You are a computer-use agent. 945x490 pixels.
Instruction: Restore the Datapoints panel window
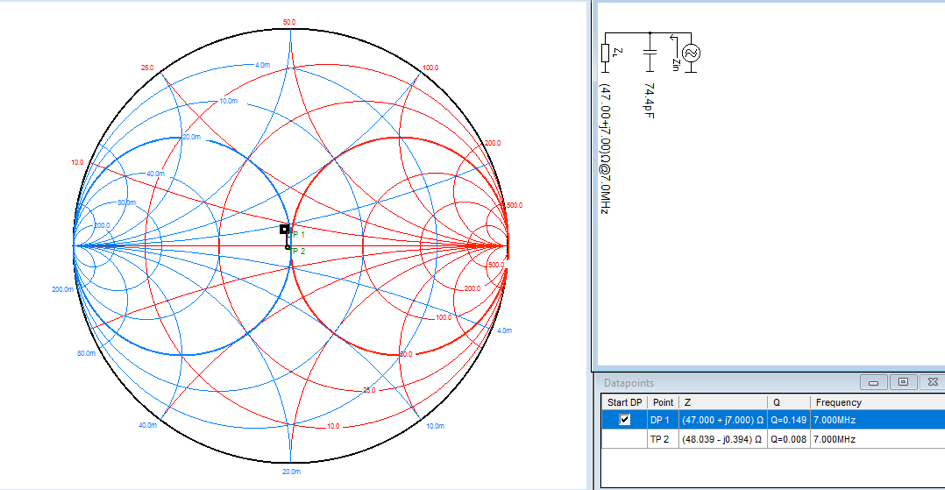(x=903, y=382)
